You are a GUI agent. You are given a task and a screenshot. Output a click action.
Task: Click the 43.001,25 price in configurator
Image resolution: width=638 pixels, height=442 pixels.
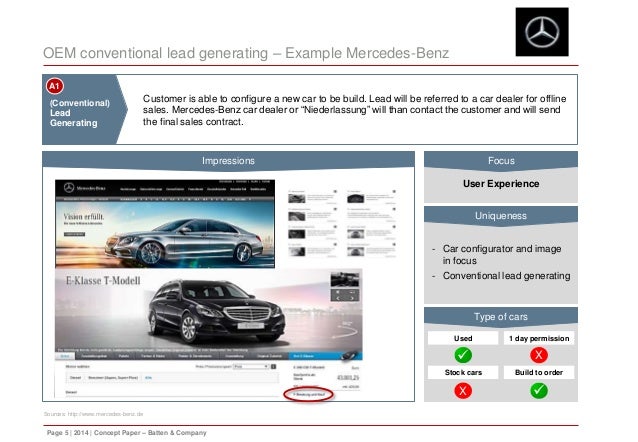pos(347,378)
